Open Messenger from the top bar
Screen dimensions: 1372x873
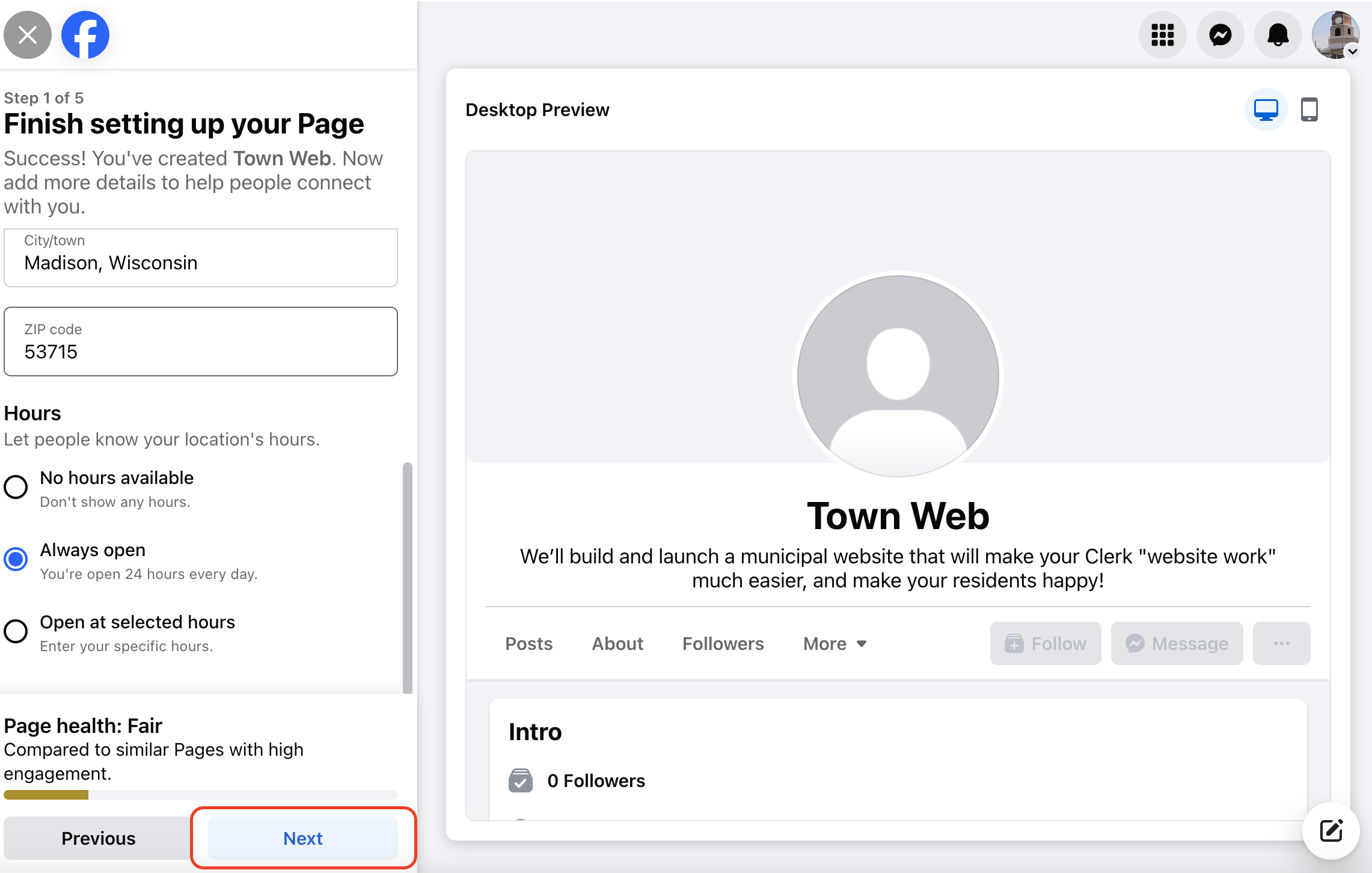point(1220,35)
